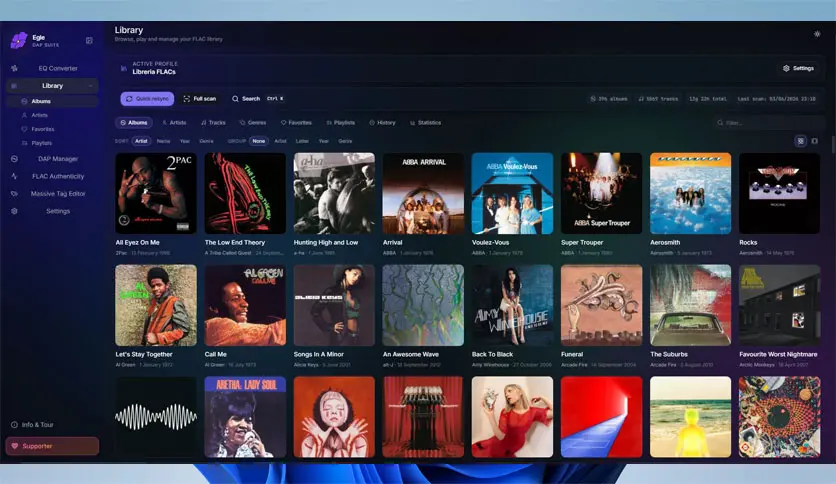Open Let's Stay Together album cover
The width and height of the screenshot is (836, 484).
tap(156, 305)
